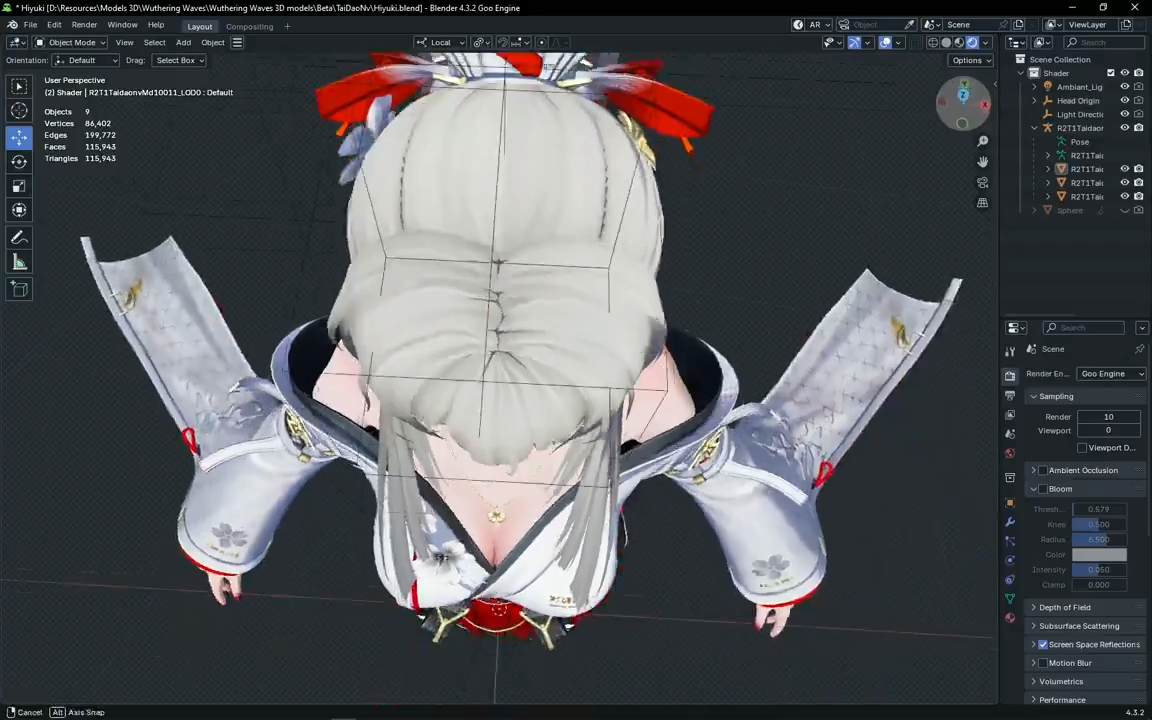
Task: Switch to Compositing workspace tab
Action: (x=249, y=26)
